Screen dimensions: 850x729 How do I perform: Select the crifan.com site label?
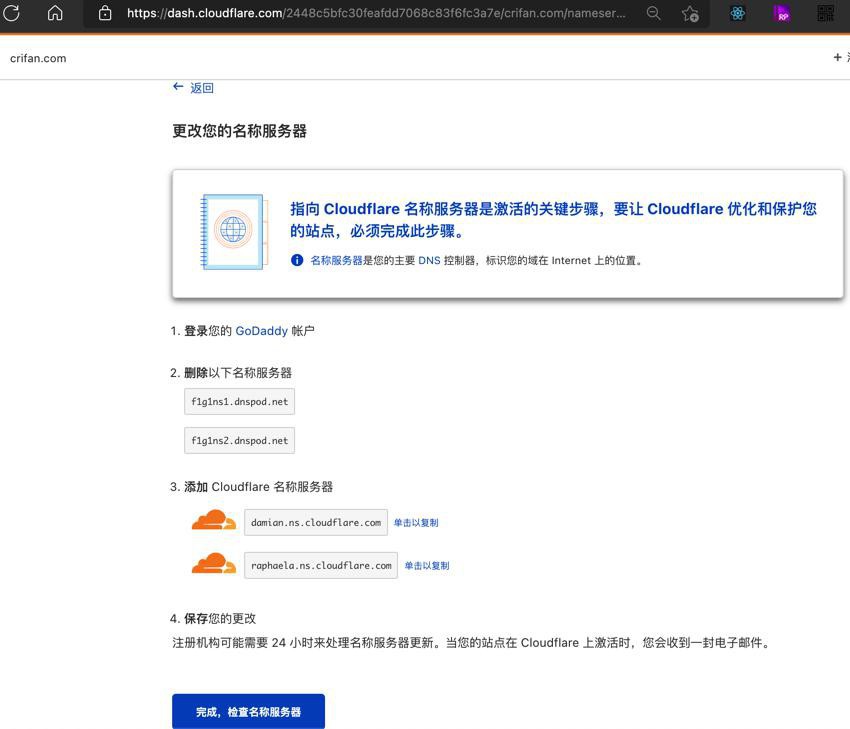38,58
